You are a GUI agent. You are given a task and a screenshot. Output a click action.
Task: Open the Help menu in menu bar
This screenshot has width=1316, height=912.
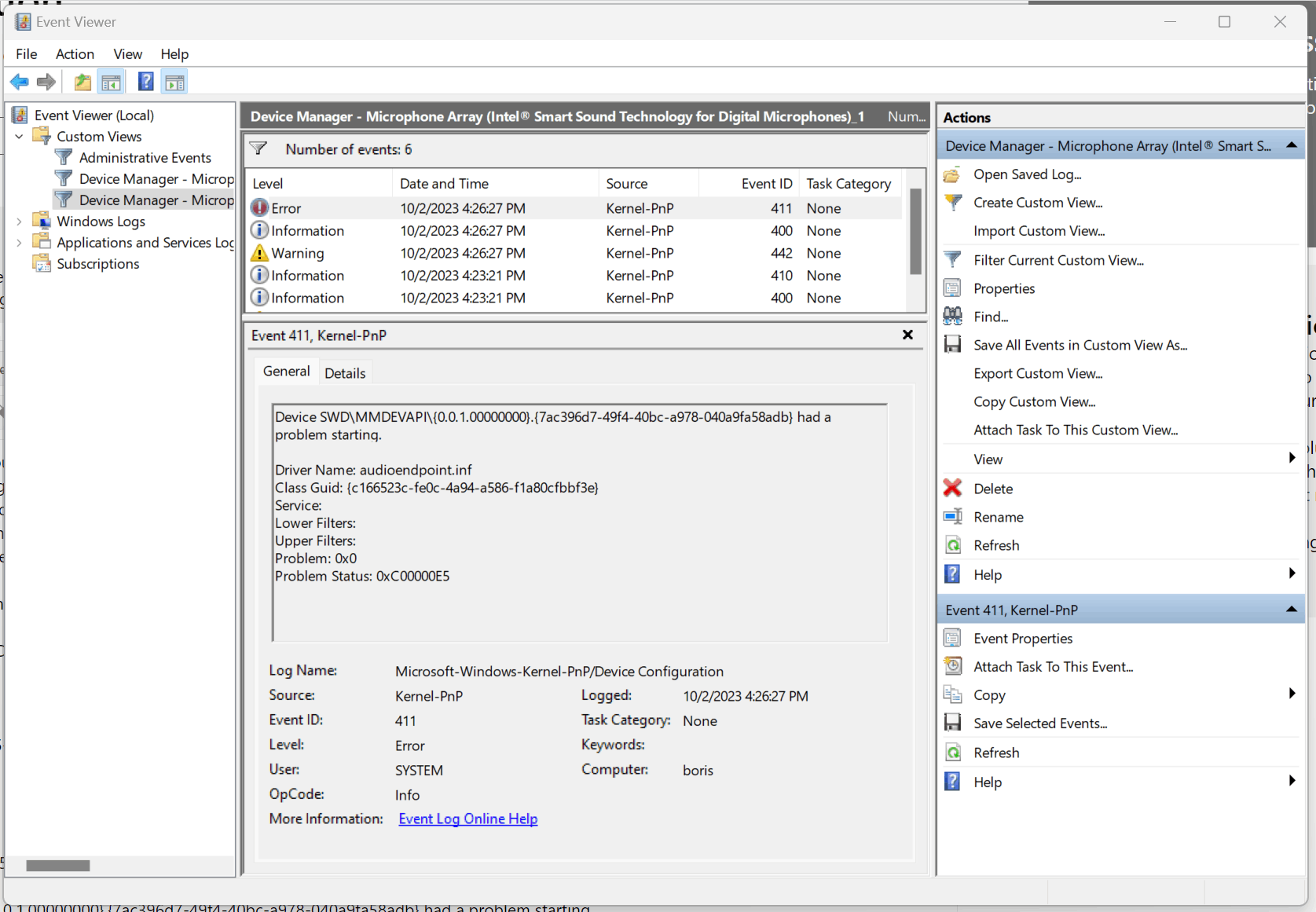(x=174, y=53)
